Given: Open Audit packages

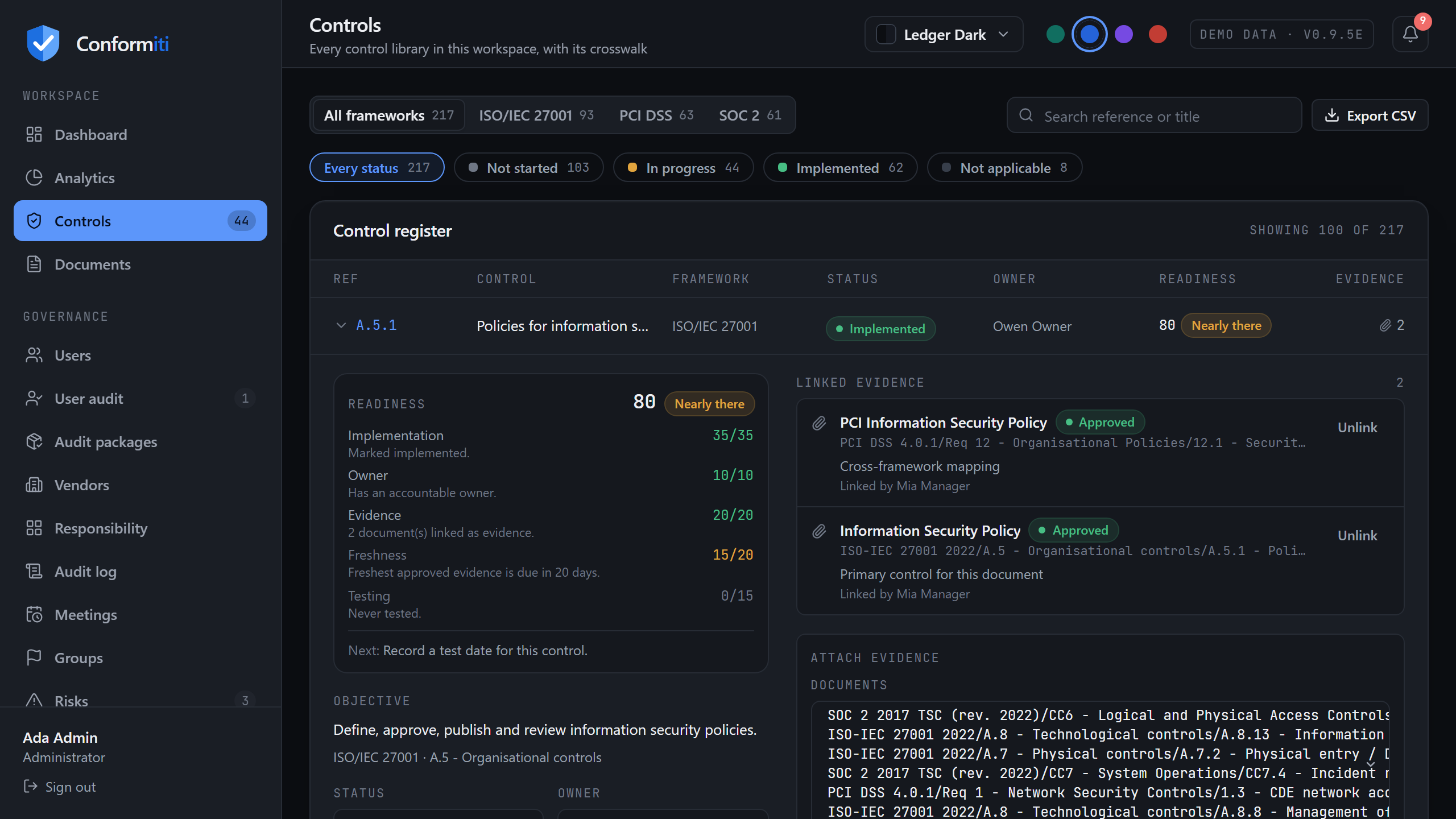Looking at the screenshot, I should 140,442.
